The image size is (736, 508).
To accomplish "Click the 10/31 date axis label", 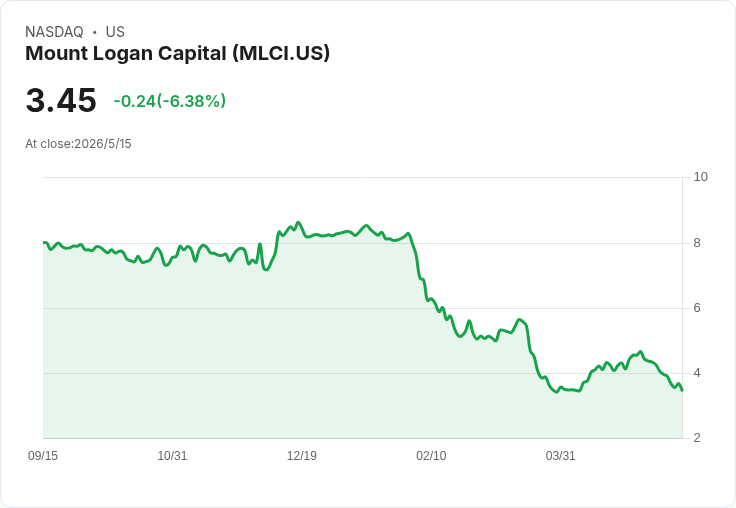I will click(172, 456).
